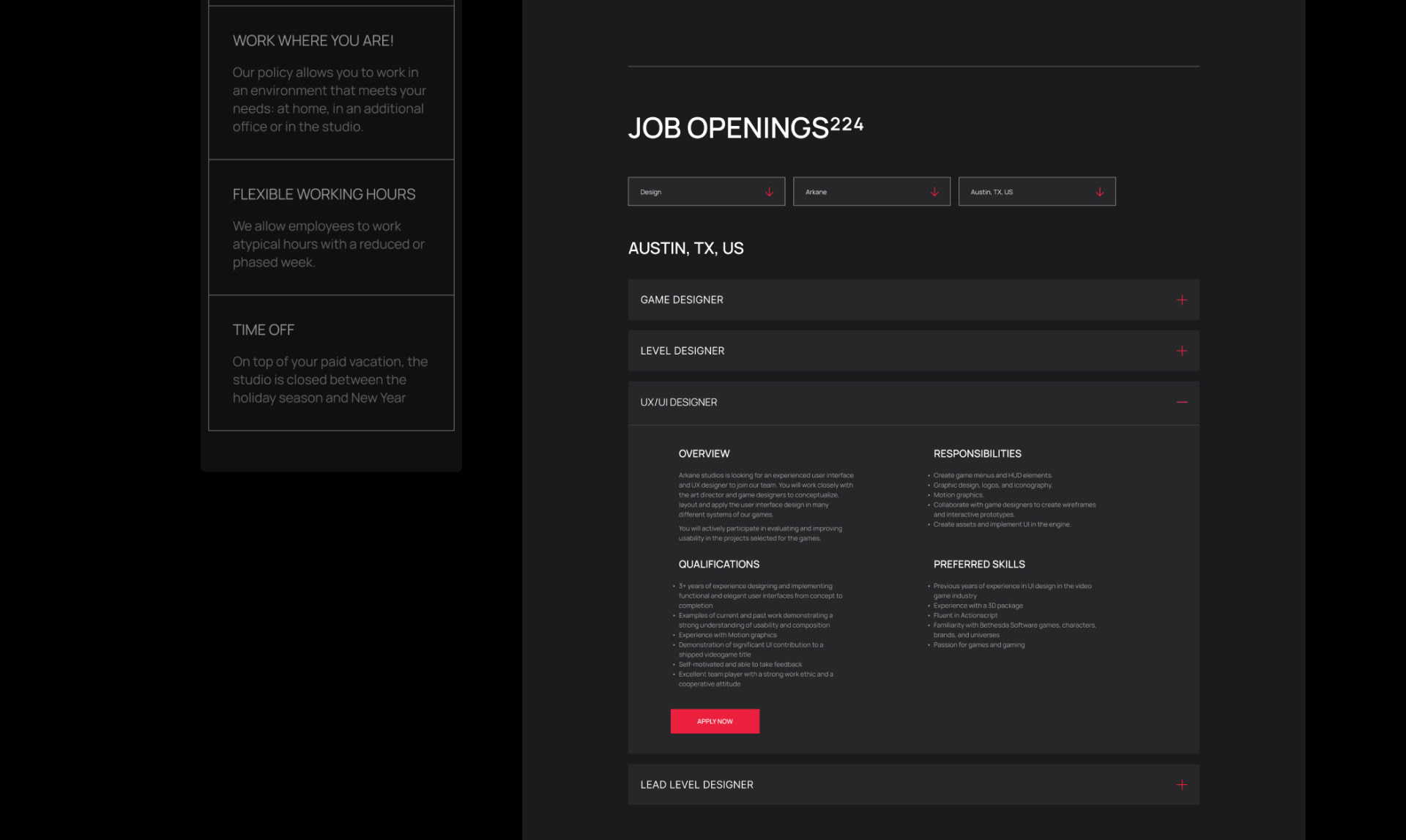1406x840 pixels.
Task: Click the plus icon next to LEVEL DESIGNER
Action: pyautogui.click(x=1181, y=350)
